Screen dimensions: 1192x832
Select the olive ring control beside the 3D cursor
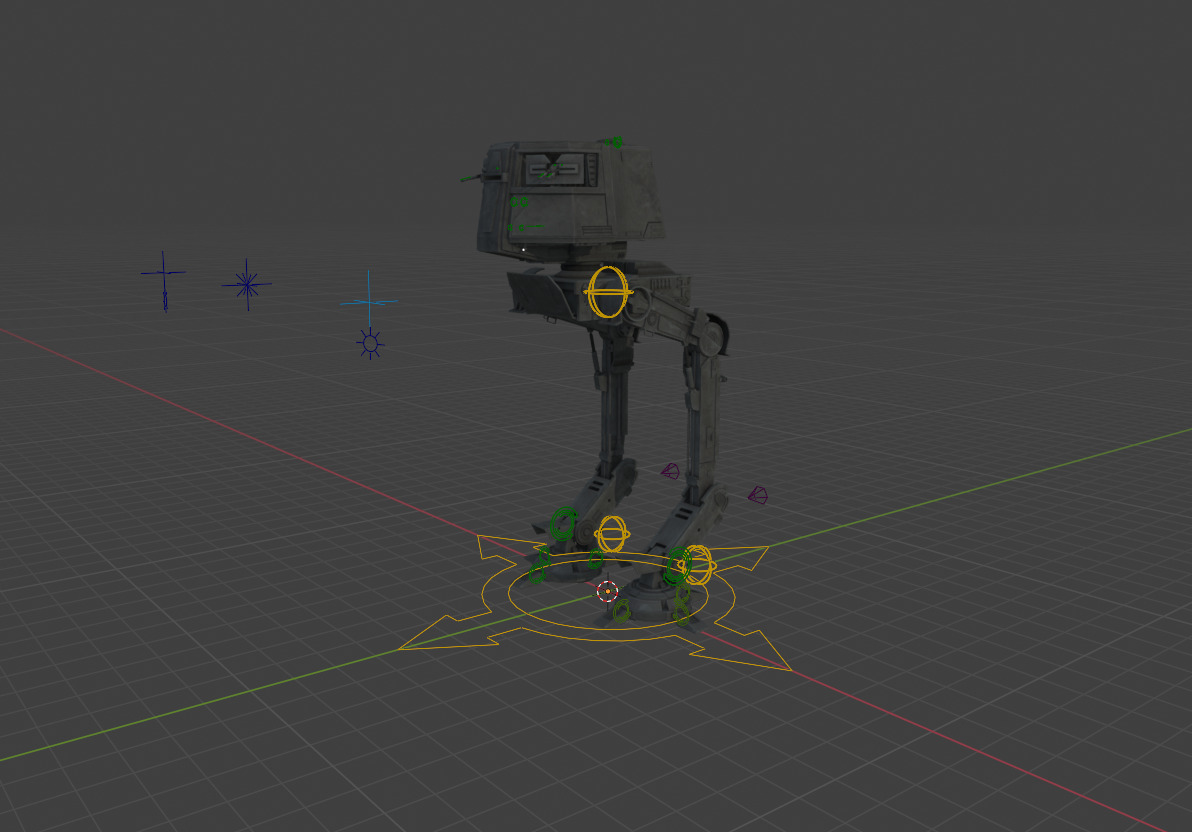(622, 611)
